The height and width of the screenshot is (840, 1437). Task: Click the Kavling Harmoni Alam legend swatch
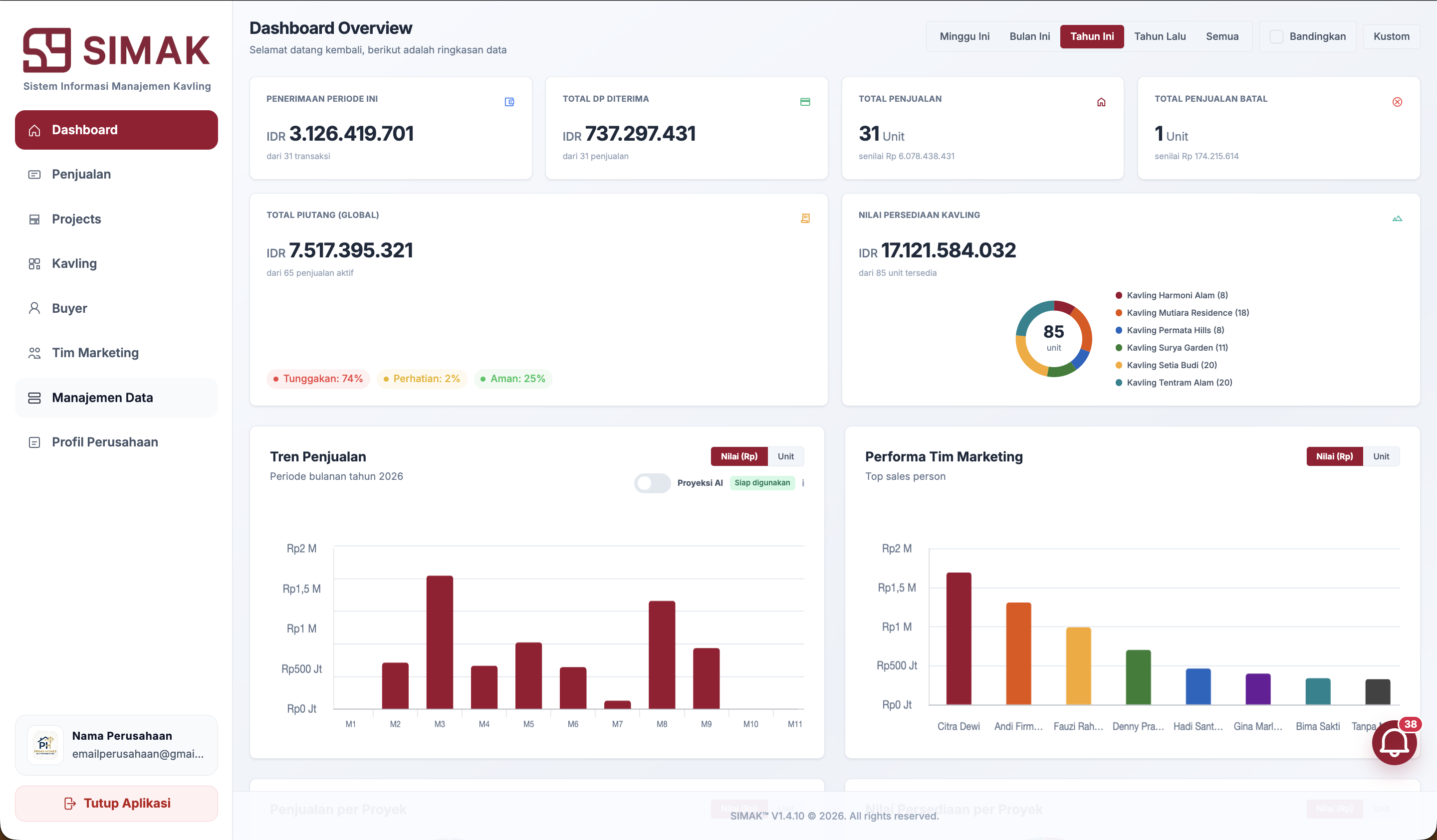(1118, 295)
